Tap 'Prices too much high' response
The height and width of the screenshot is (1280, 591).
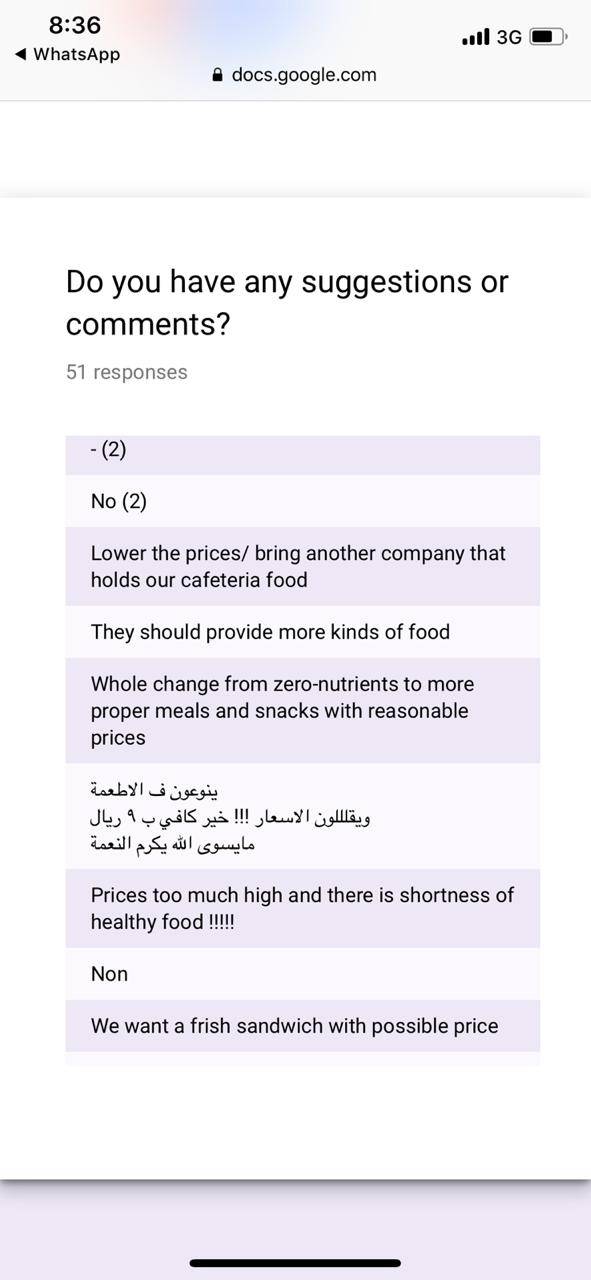click(x=303, y=908)
